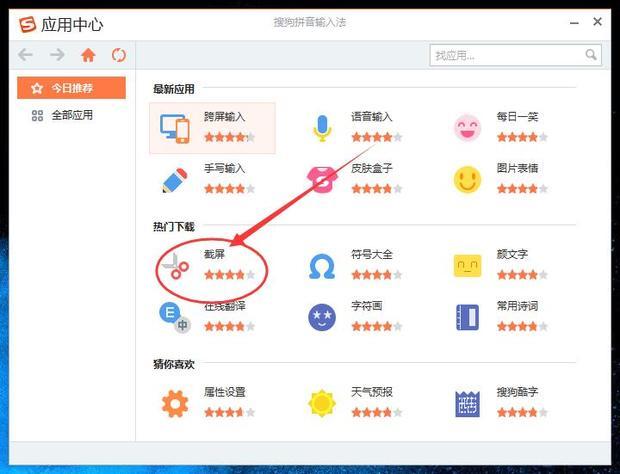Open the 手写输入 pencil icon
This screenshot has width=620, height=474.
click(x=175, y=180)
